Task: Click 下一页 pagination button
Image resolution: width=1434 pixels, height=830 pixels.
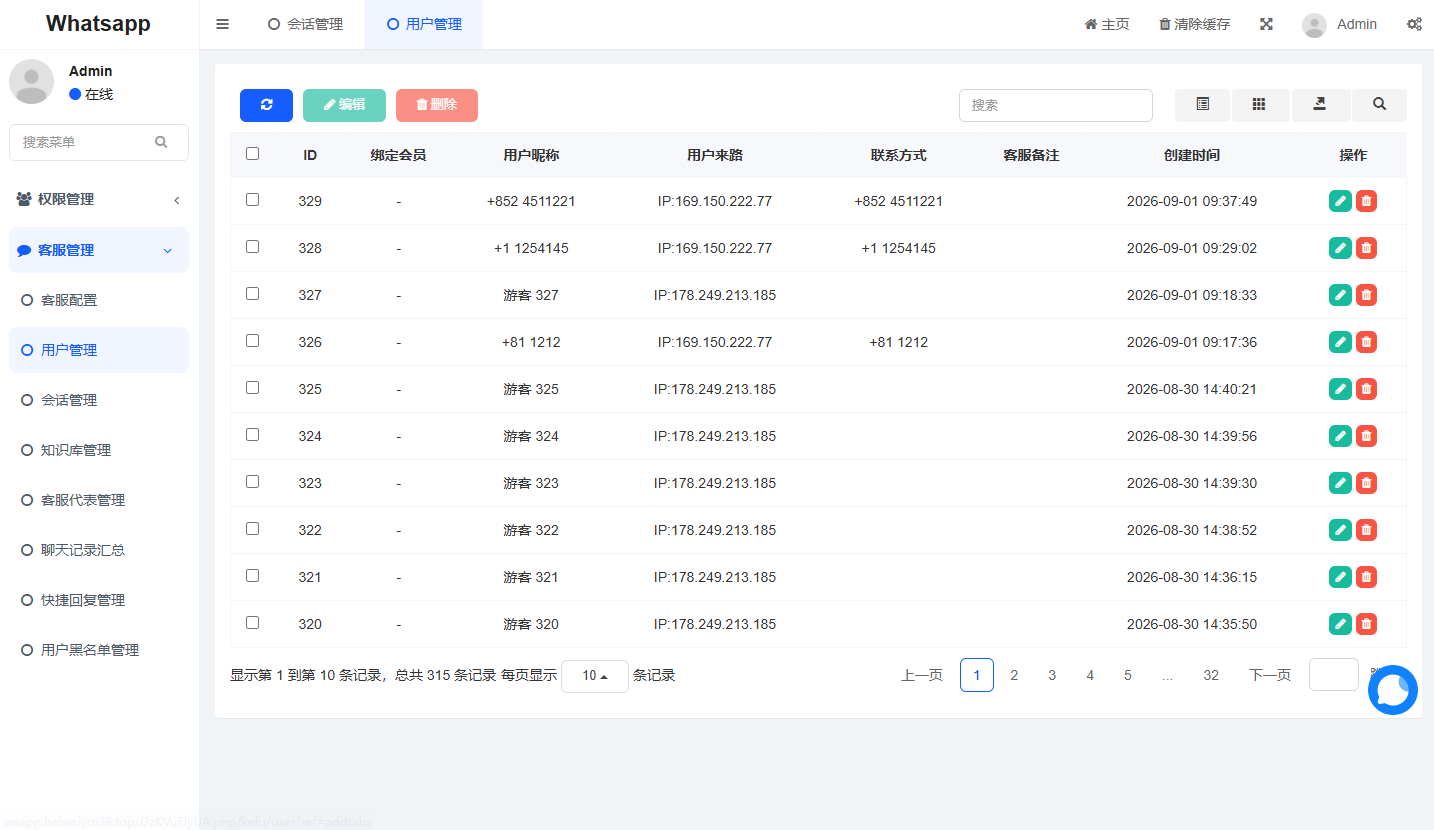Action: pyautogui.click(x=1270, y=675)
